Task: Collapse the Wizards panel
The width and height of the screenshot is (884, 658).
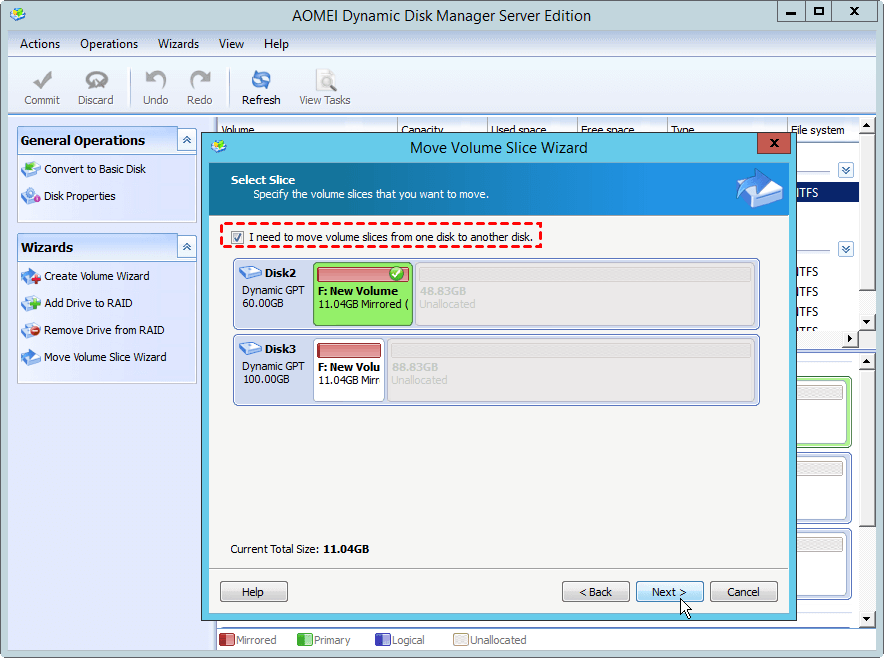Action: click(x=187, y=247)
